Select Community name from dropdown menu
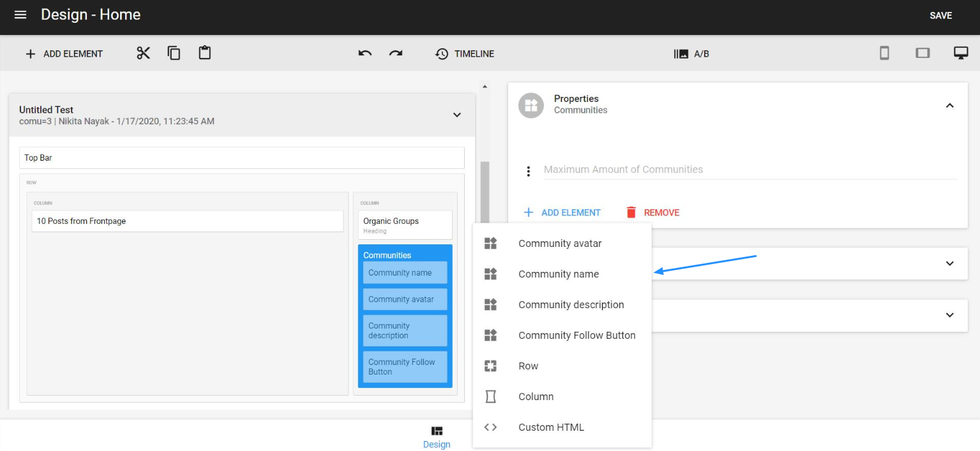Viewport: 980px width, 451px height. (558, 274)
